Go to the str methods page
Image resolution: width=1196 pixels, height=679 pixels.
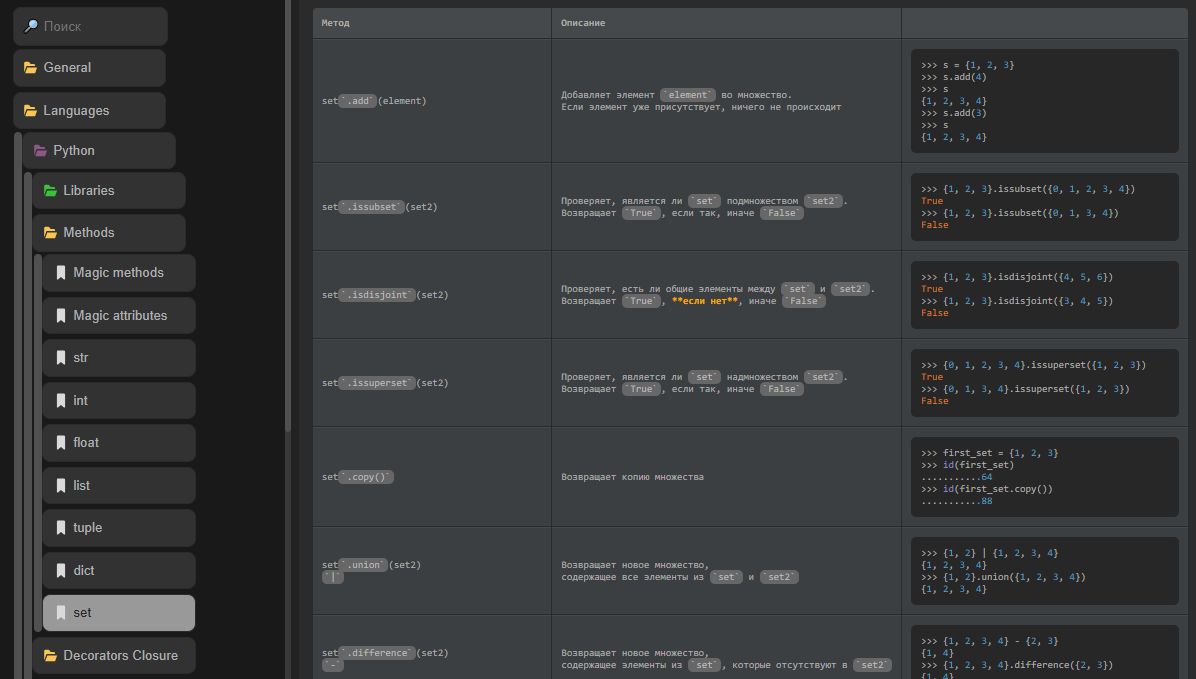click(119, 358)
